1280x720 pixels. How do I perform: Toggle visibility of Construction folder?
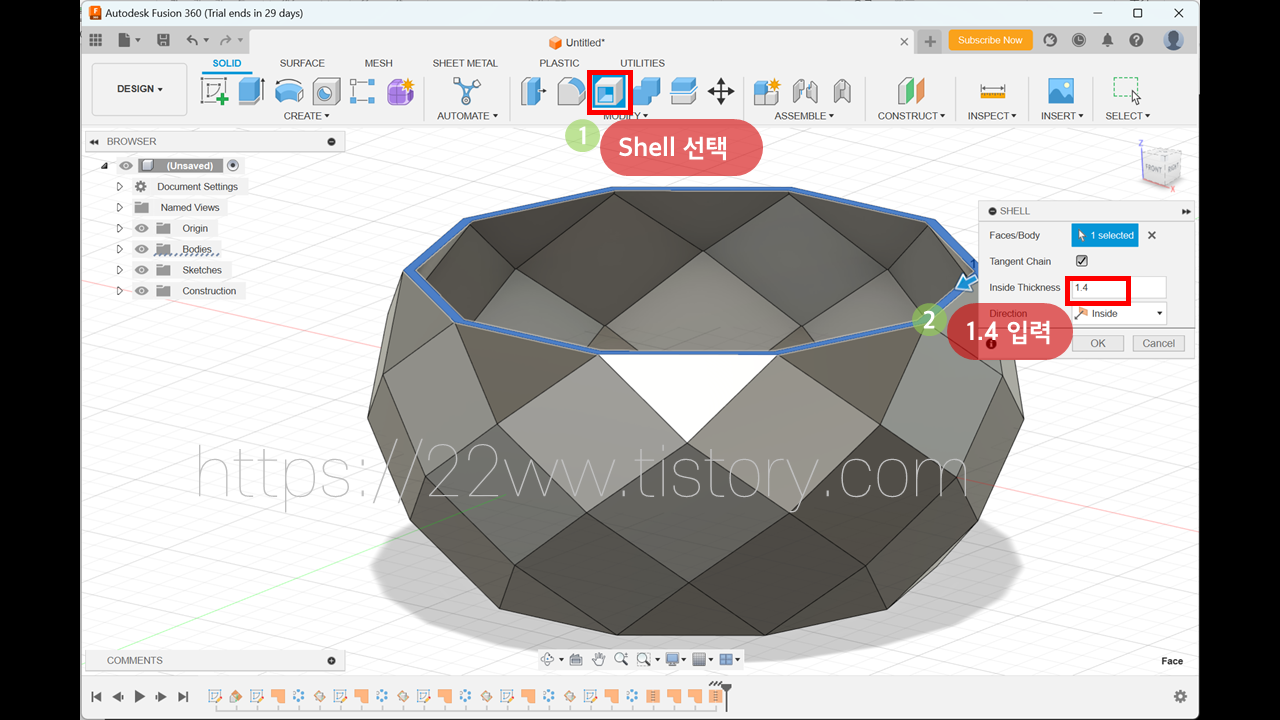(x=141, y=291)
